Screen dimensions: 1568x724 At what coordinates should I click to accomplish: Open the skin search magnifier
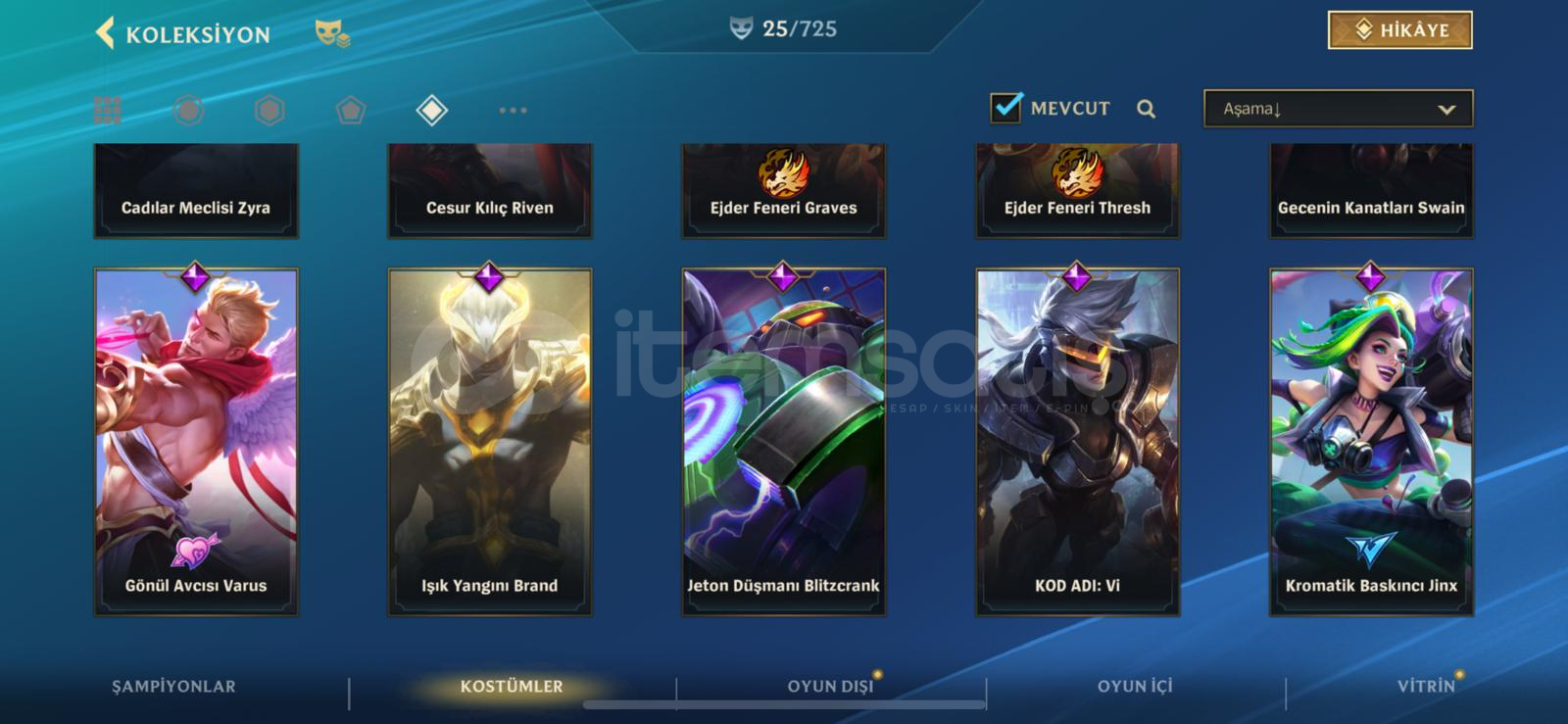coord(1146,109)
